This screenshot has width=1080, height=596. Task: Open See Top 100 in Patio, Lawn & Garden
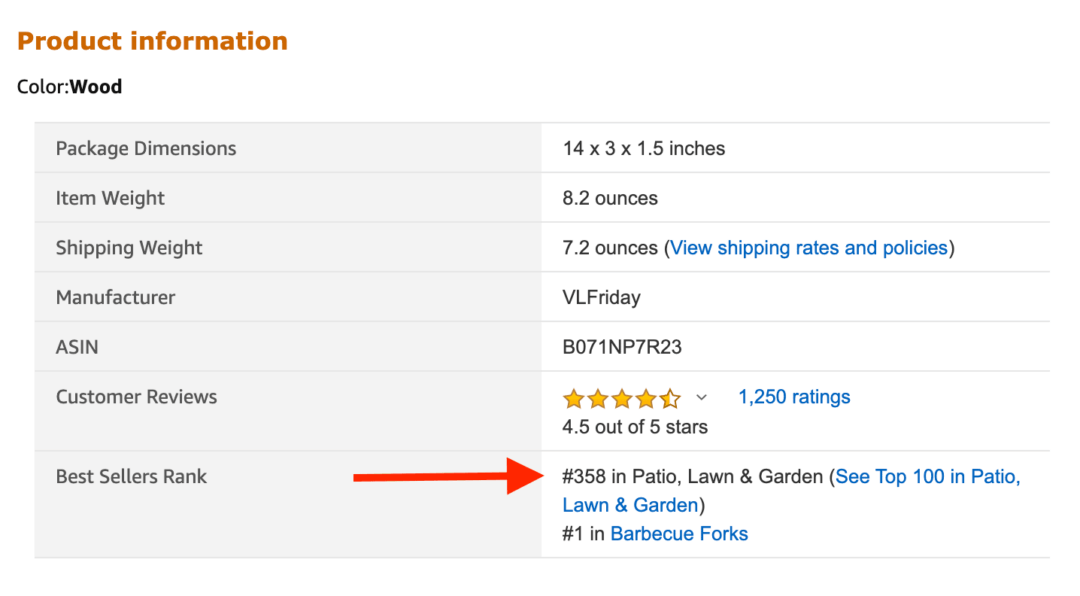[x=928, y=477]
